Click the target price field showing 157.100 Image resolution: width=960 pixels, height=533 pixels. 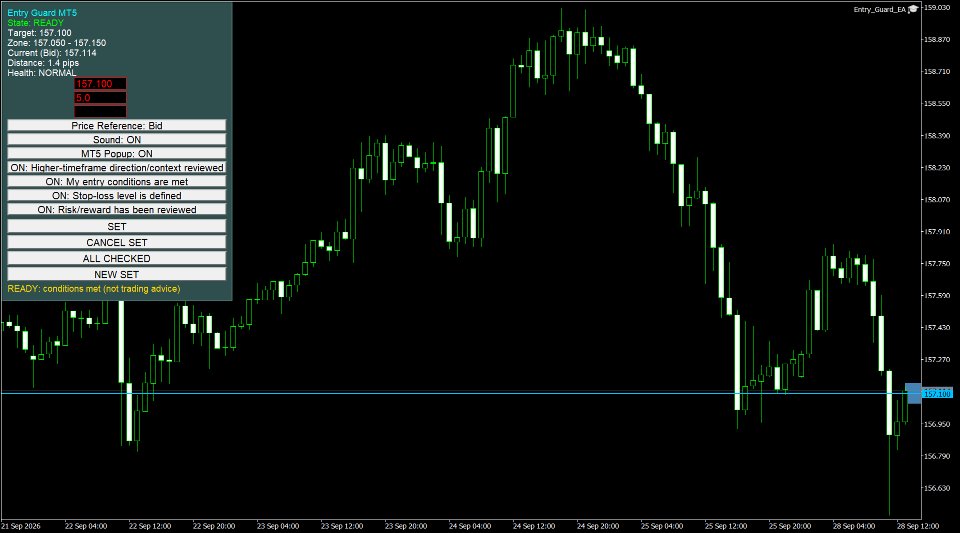100,84
